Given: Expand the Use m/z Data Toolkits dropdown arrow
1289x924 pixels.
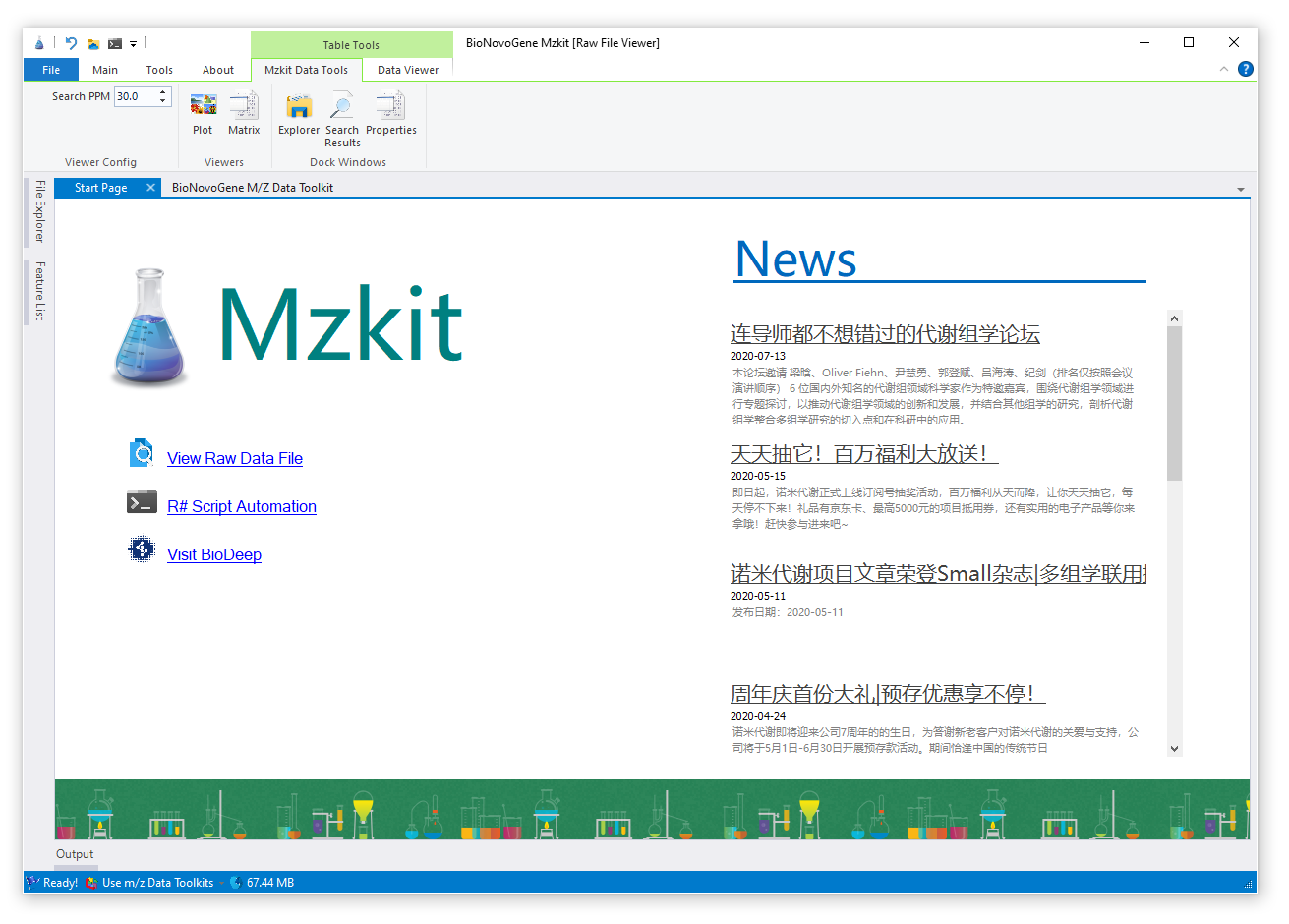Looking at the screenshot, I should pos(221,883).
